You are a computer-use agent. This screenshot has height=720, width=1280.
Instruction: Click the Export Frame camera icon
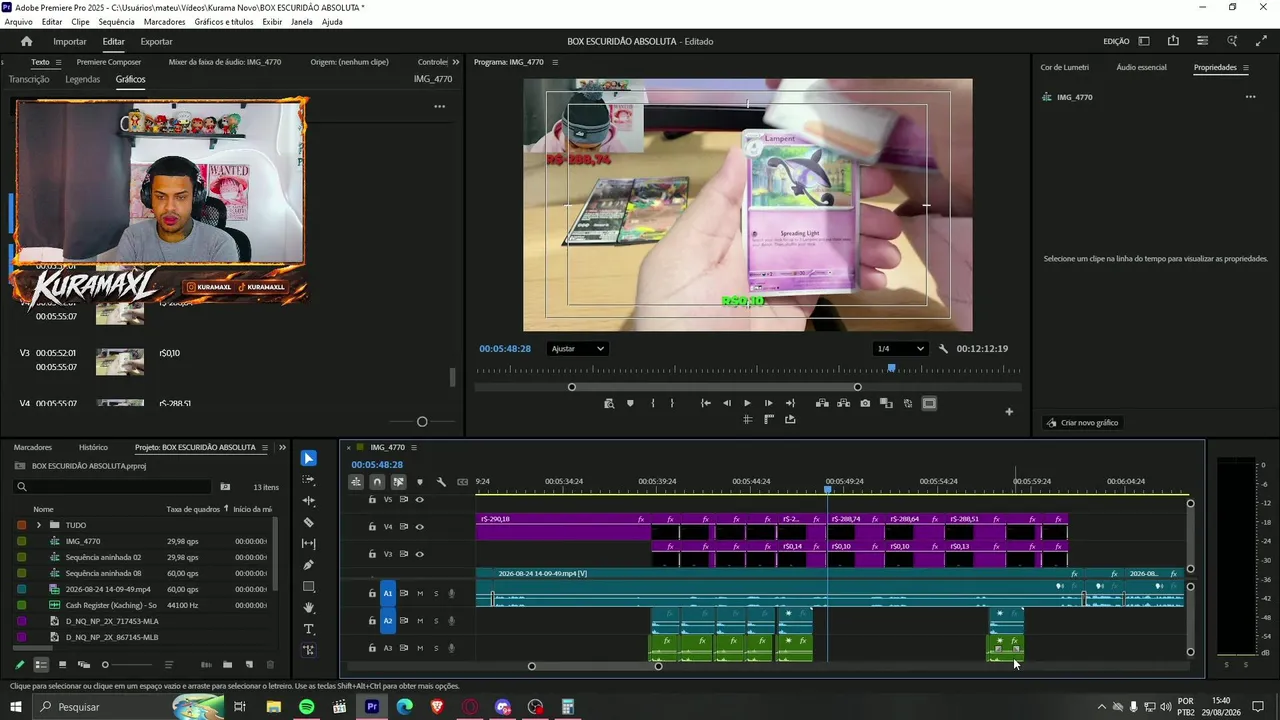coord(865,404)
